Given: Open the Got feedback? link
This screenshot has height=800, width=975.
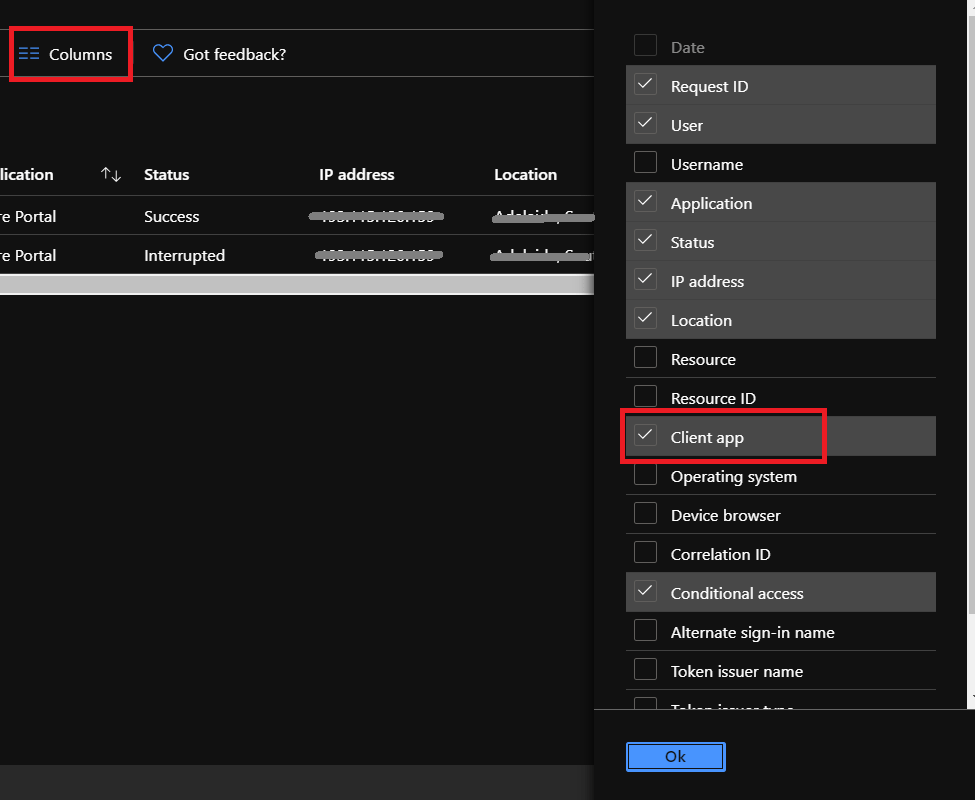Looking at the screenshot, I should (234, 54).
